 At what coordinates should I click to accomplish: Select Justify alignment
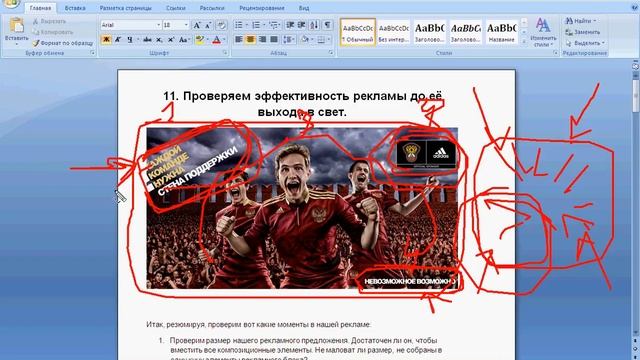click(x=274, y=40)
